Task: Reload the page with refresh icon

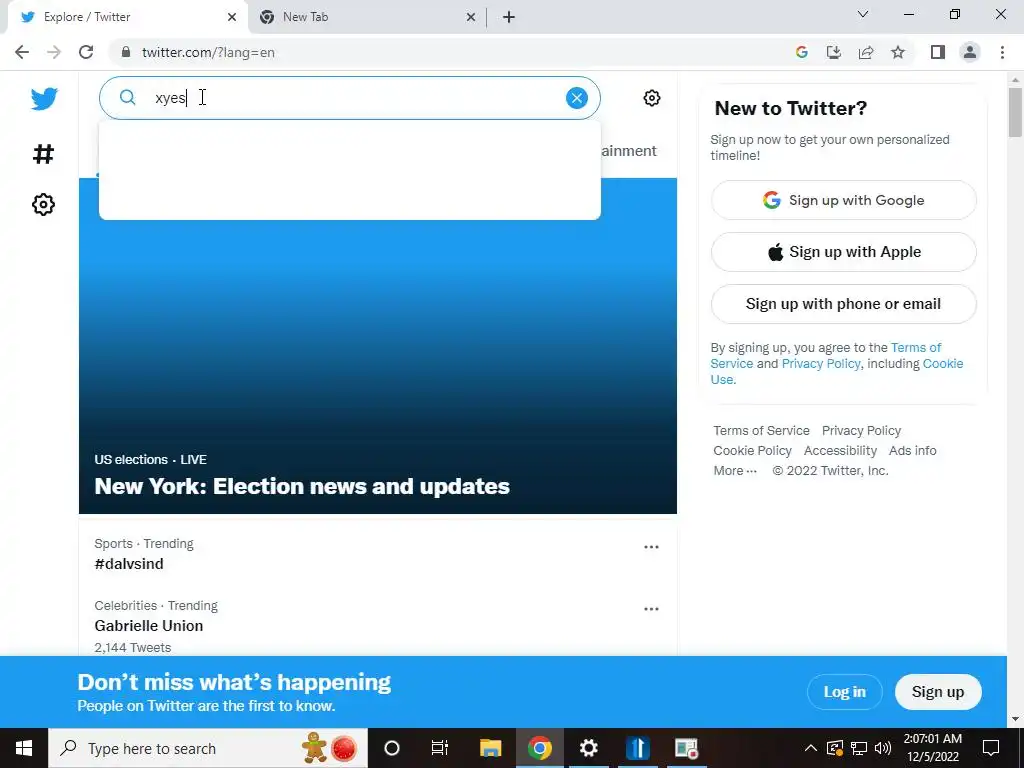Action: [86, 52]
